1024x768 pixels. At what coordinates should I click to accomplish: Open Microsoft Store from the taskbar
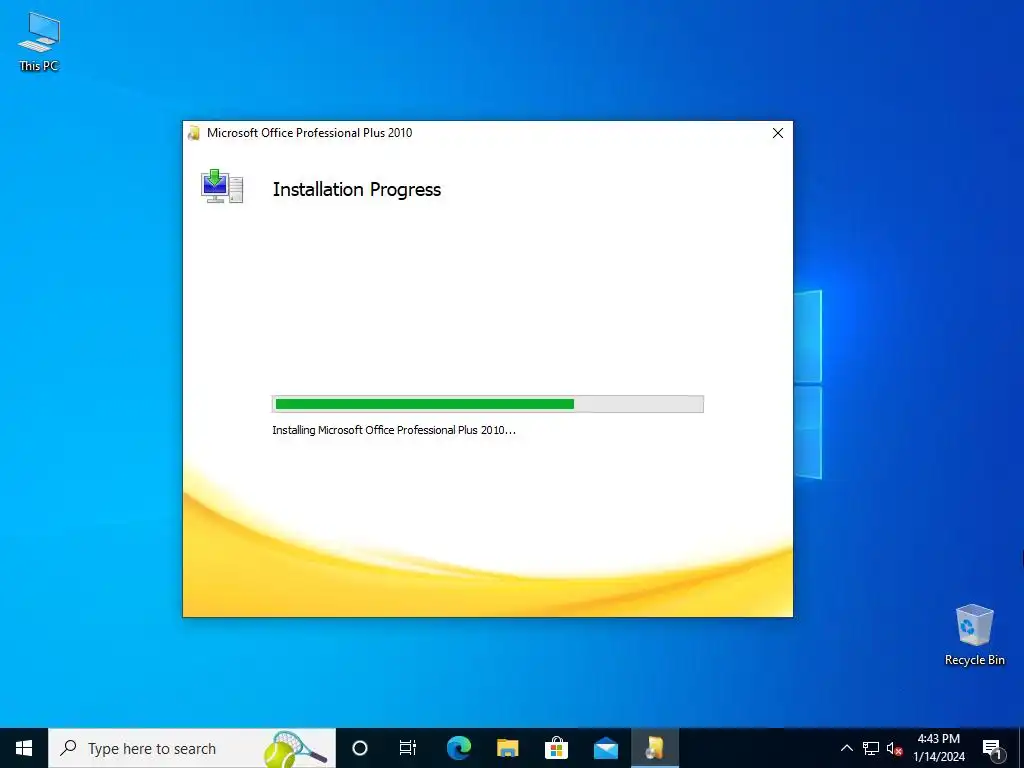point(556,748)
